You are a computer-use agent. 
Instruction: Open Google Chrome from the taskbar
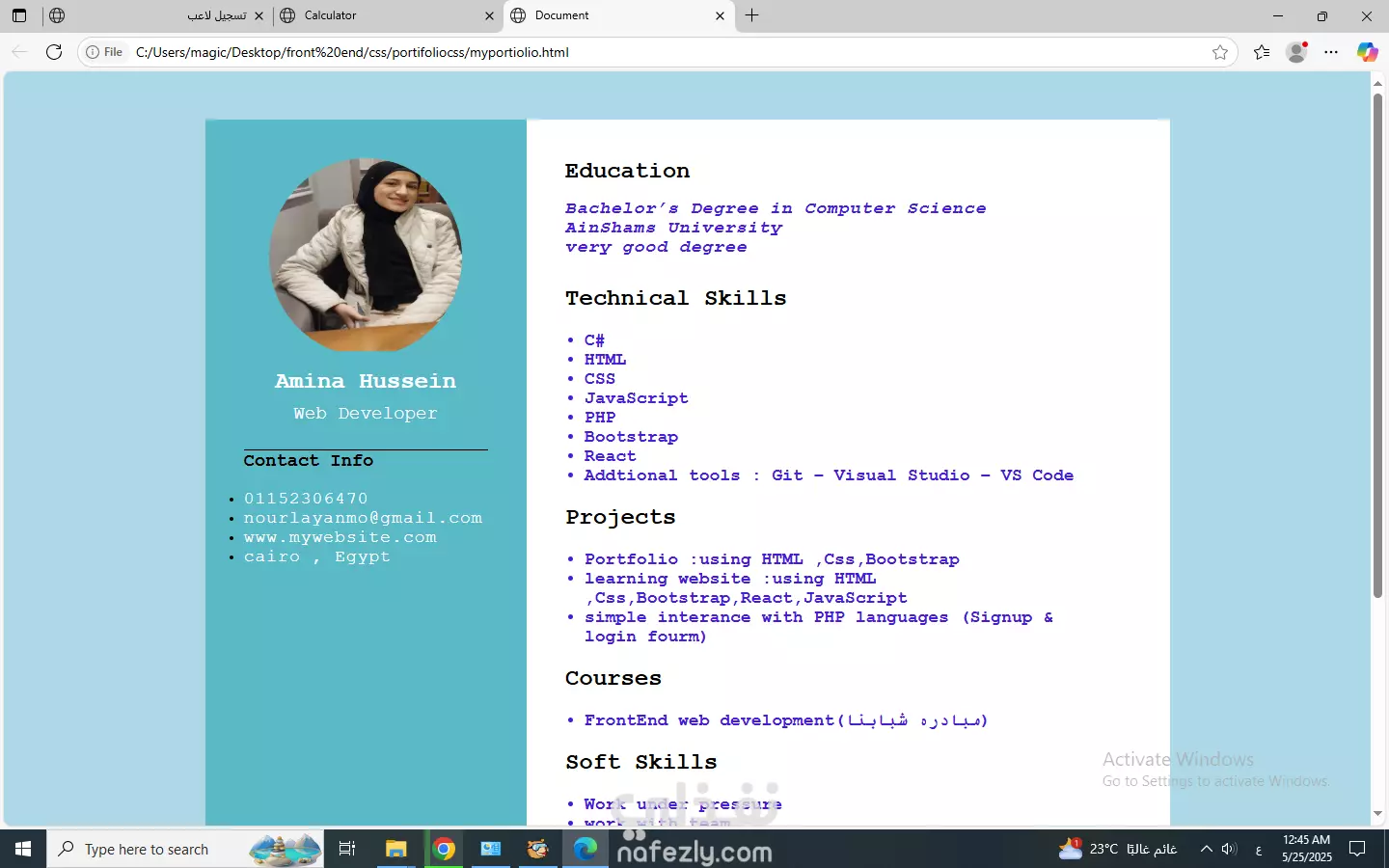(444, 849)
